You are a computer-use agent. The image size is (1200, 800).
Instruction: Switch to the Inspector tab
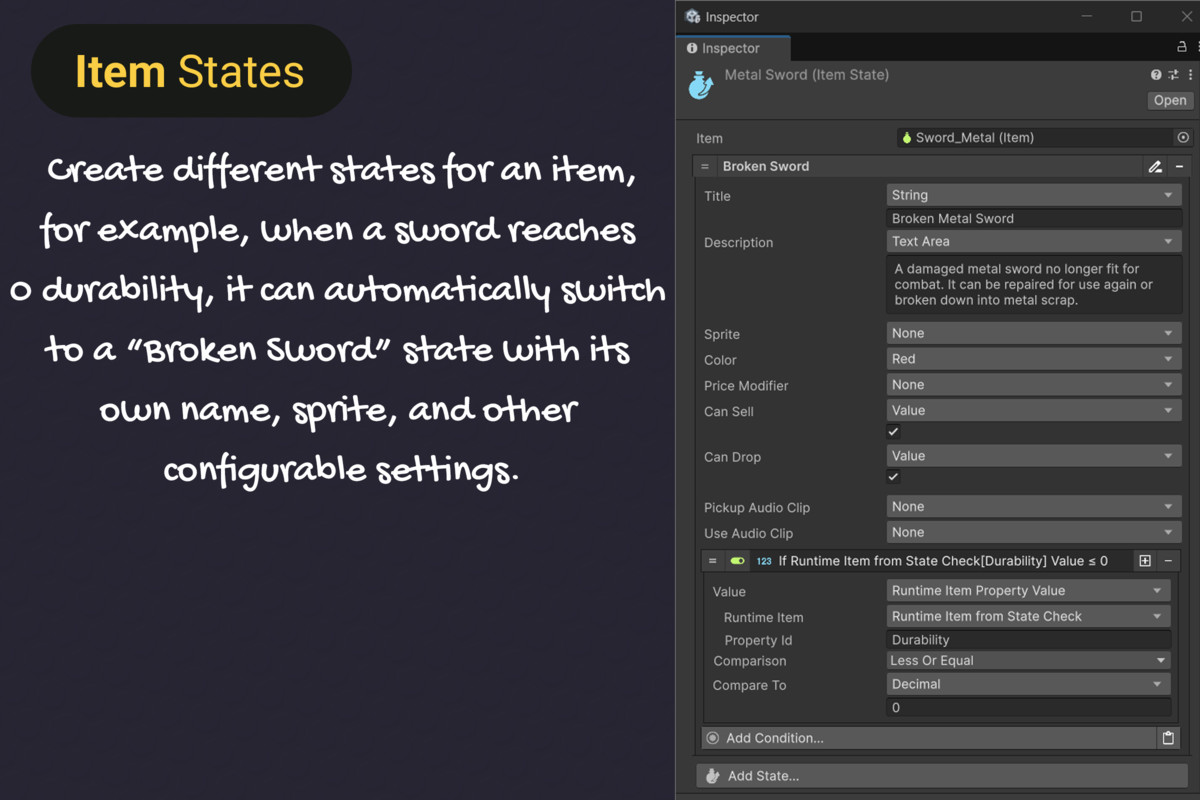(733, 47)
